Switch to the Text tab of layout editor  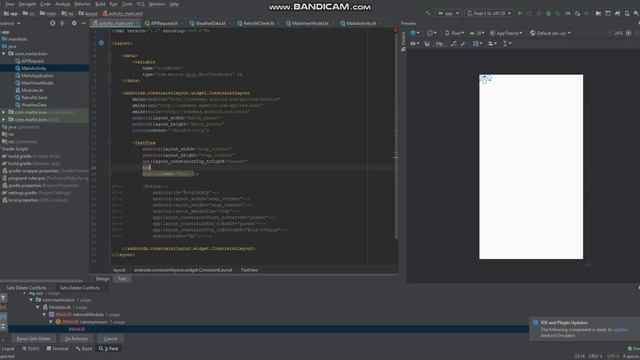pyautogui.click(x=122, y=279)
